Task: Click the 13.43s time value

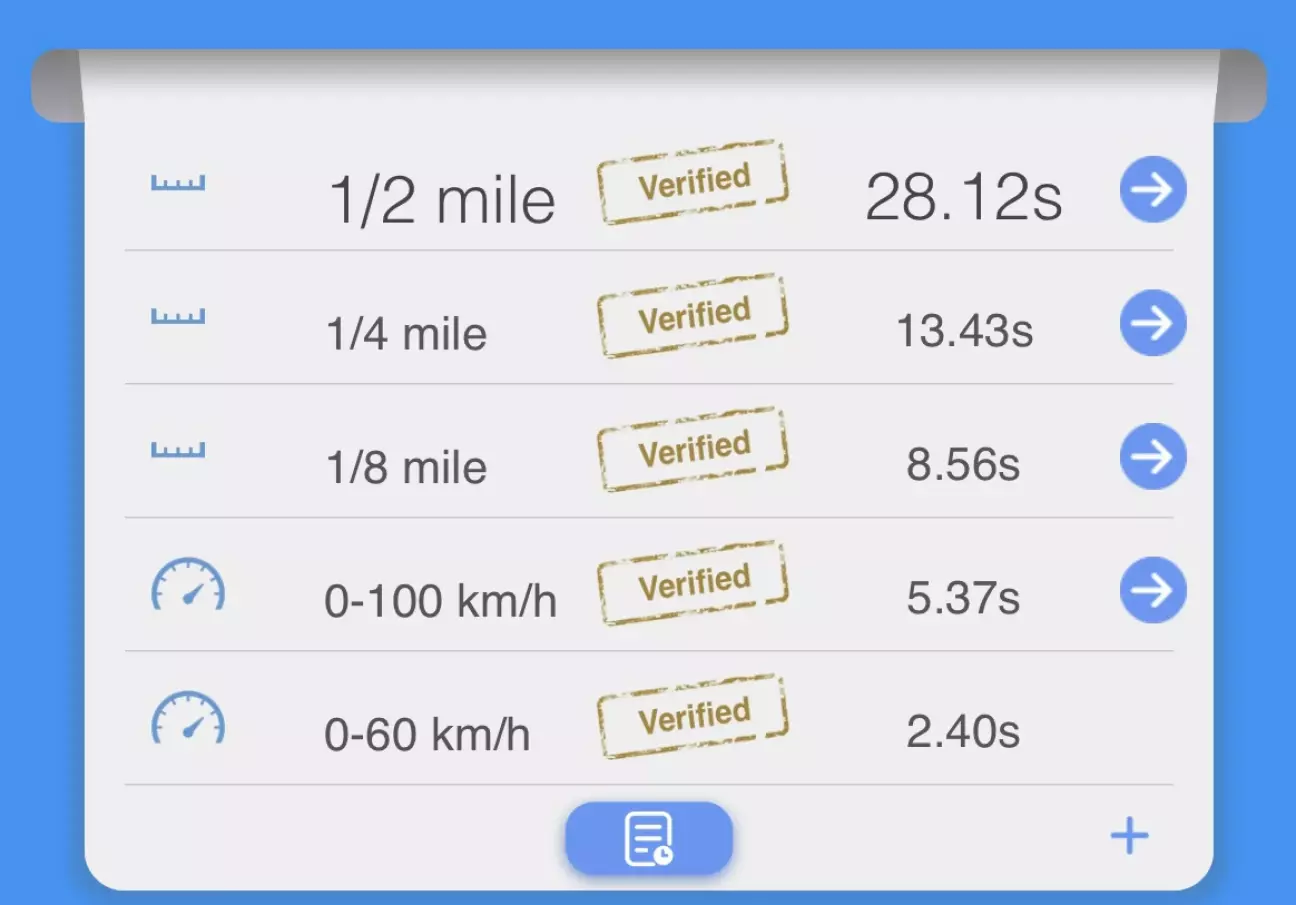Action: pos(964,331)
